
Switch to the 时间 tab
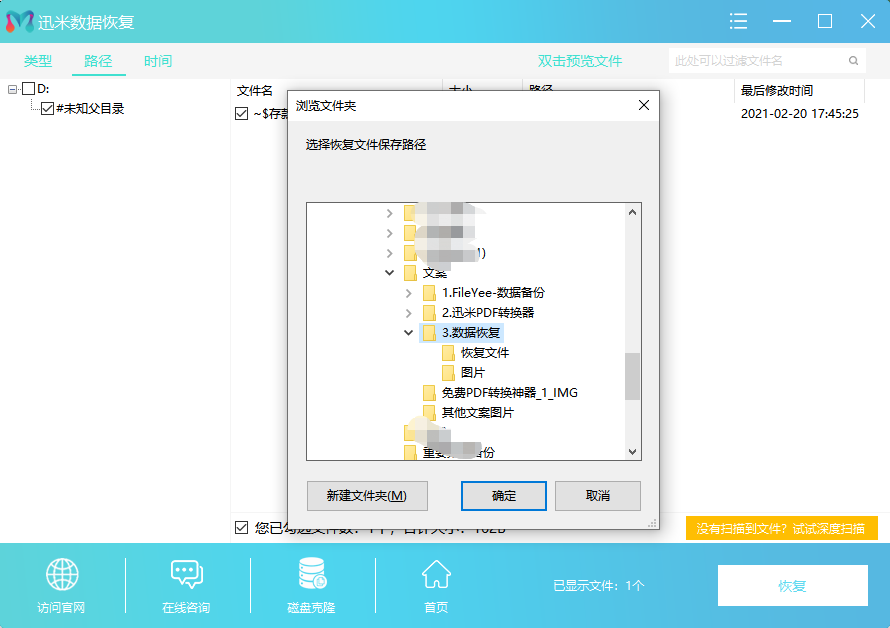pyautogui.click(x=158, y=61)
